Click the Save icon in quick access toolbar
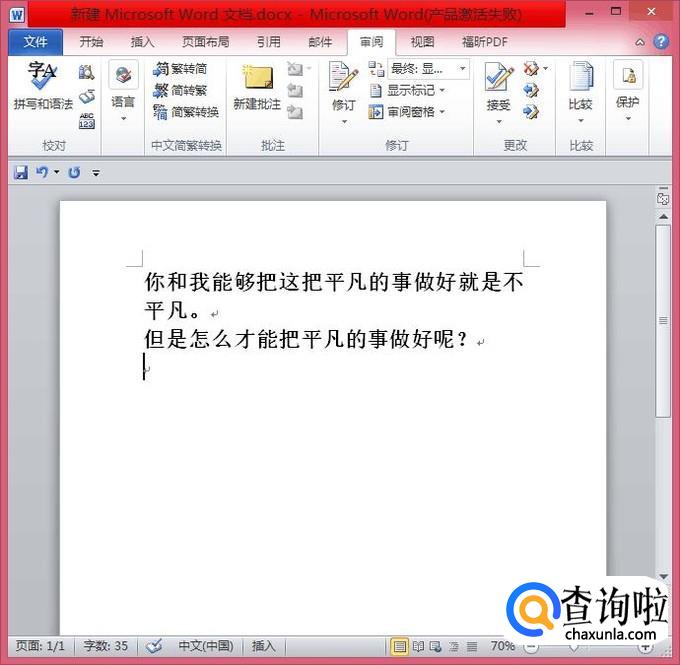 pyautogui.click(x=20, y=173)
